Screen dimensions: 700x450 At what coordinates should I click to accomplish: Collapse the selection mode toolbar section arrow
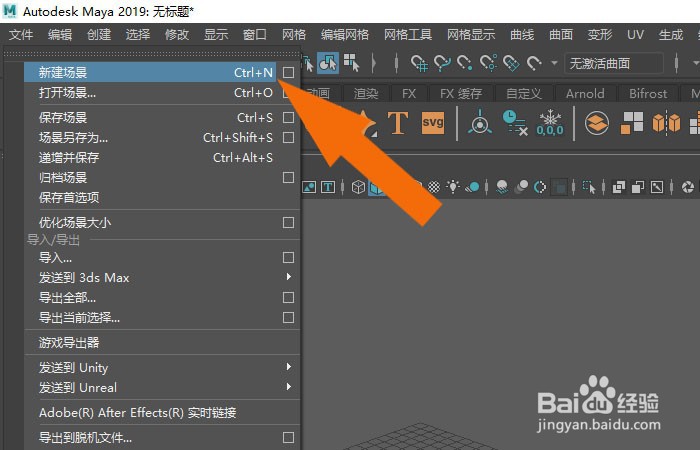tap(374, 63)
